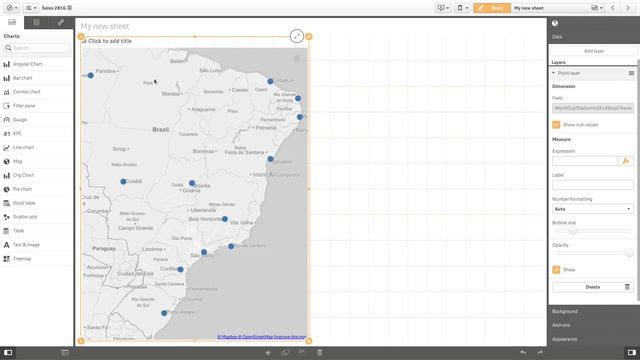Viewport: 640px width, 360px height.
Task: Switch to the Fields link tab
Action: [x=61, y=22]
